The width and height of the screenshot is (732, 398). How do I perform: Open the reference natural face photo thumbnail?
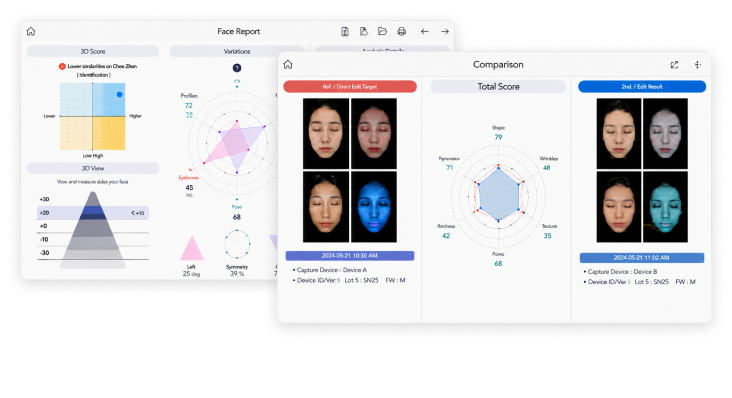[326, 133]
